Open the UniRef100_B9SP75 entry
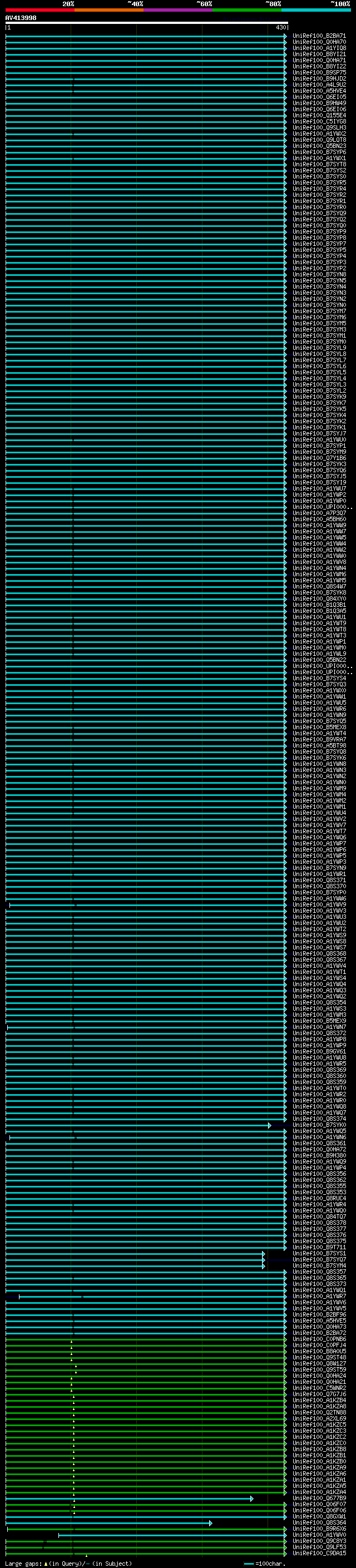The width and height of the screenshot is (356, 1568). tap(319, 72)
